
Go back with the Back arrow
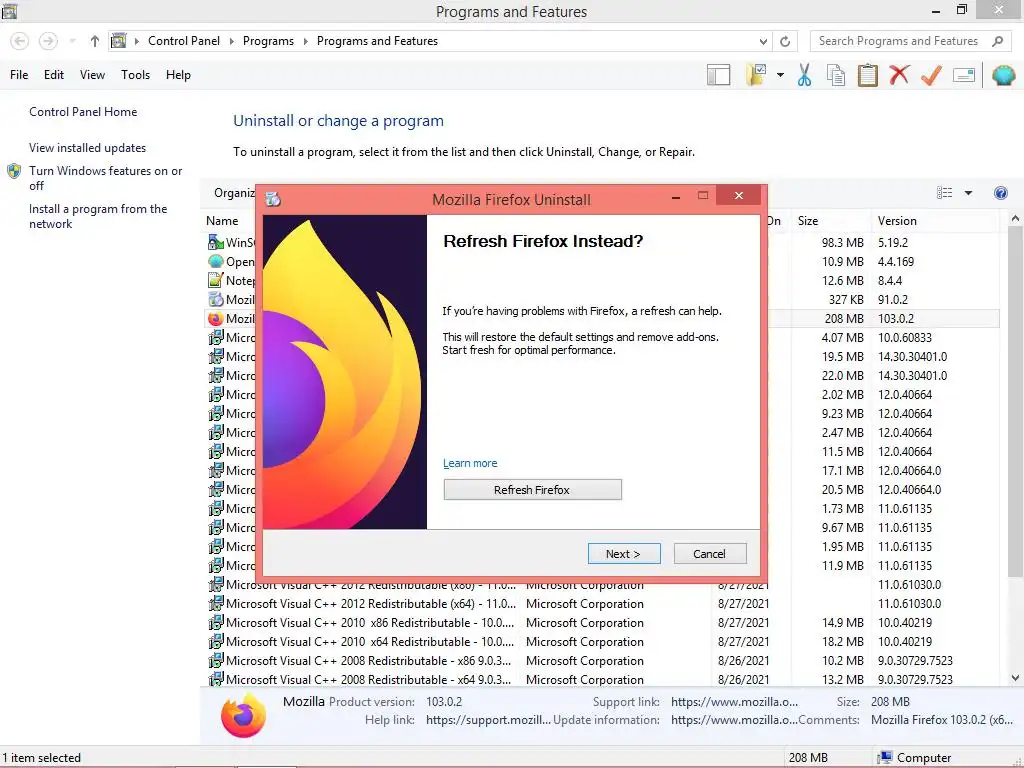coord(20,41)
